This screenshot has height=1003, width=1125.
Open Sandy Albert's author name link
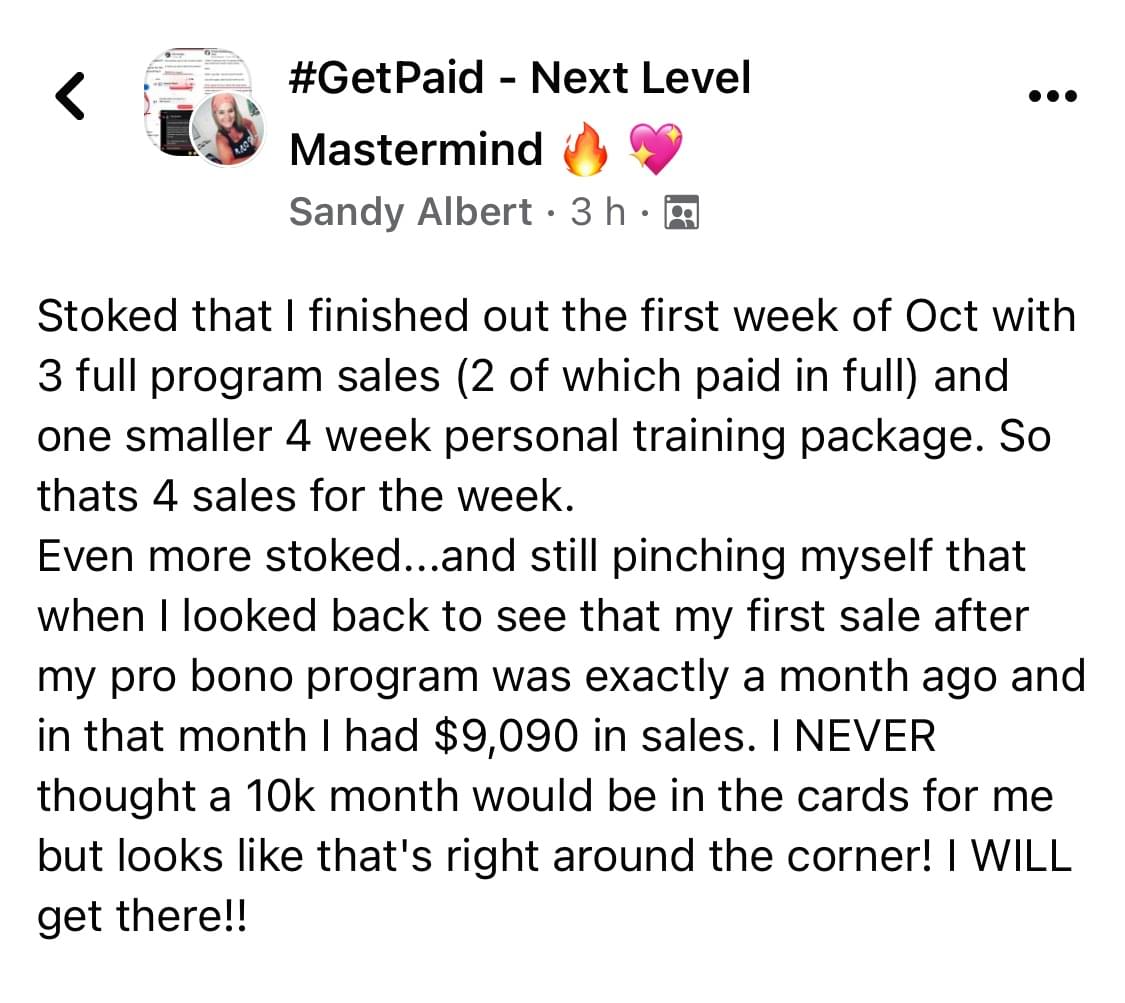[410, 212]
